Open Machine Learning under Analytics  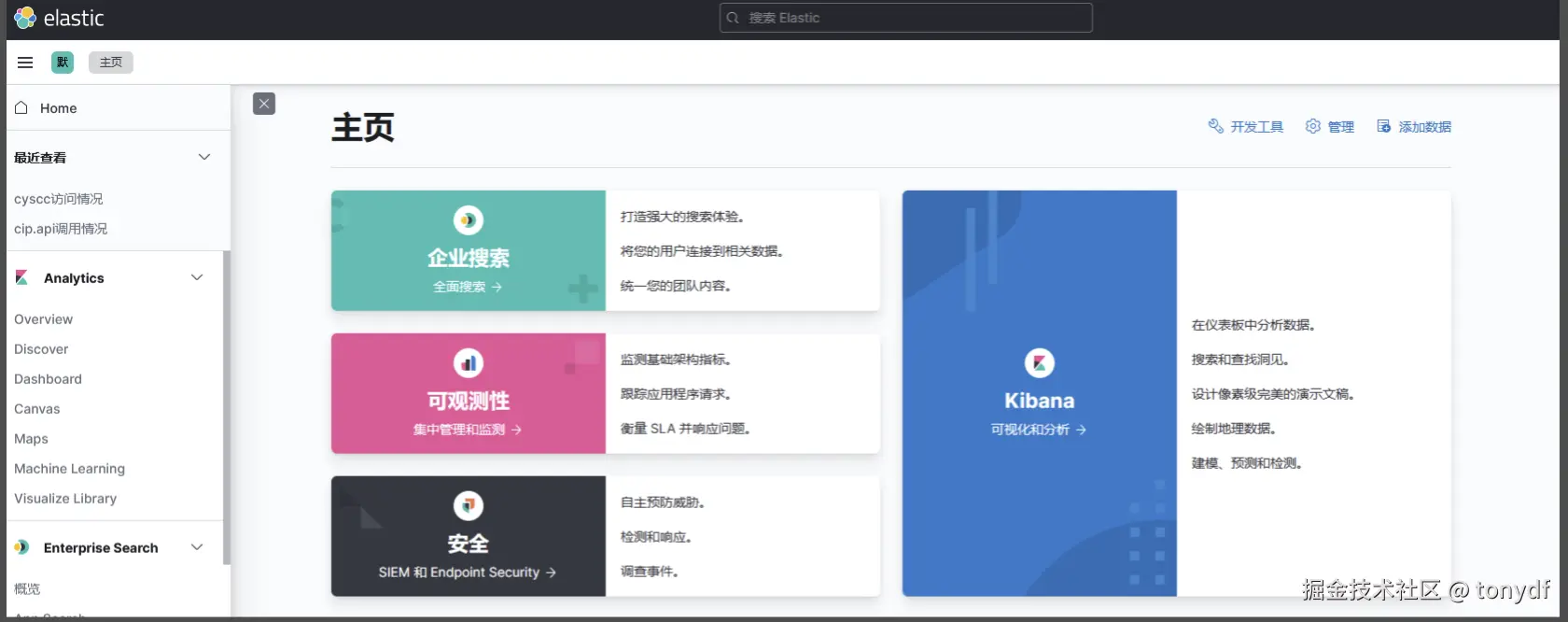(x=69, y=469)
